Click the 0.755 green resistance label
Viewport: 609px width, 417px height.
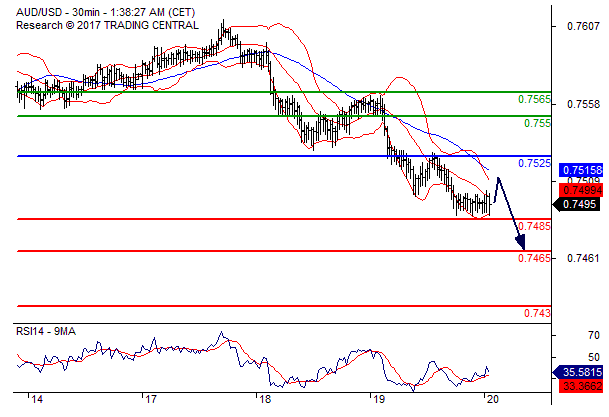537,123
